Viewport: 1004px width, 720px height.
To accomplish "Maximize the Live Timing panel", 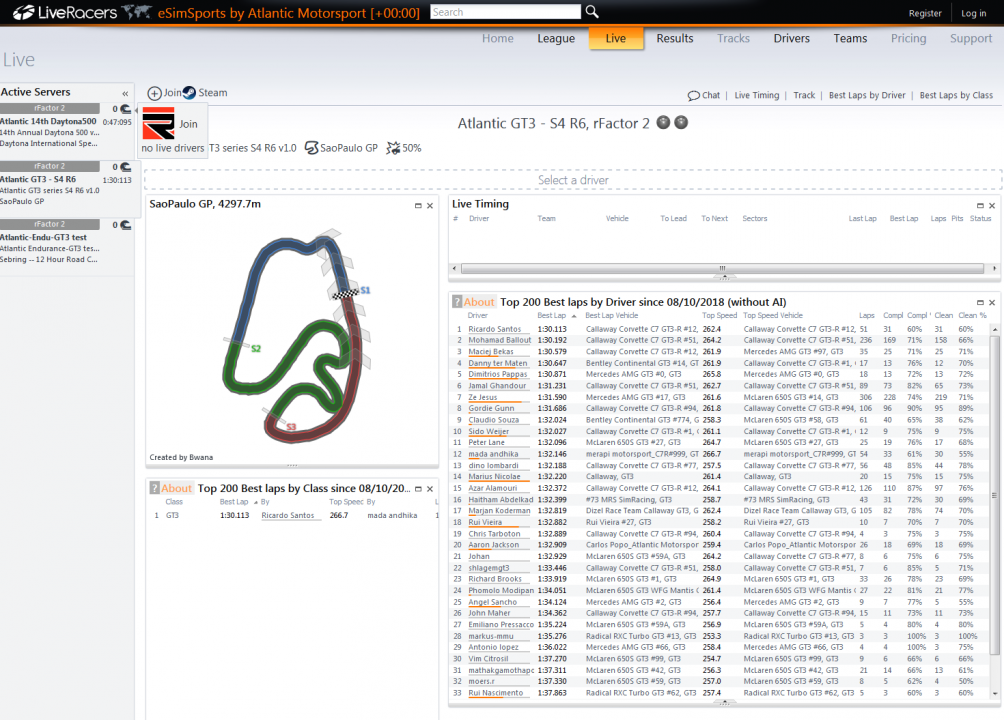I will [980, 206].
